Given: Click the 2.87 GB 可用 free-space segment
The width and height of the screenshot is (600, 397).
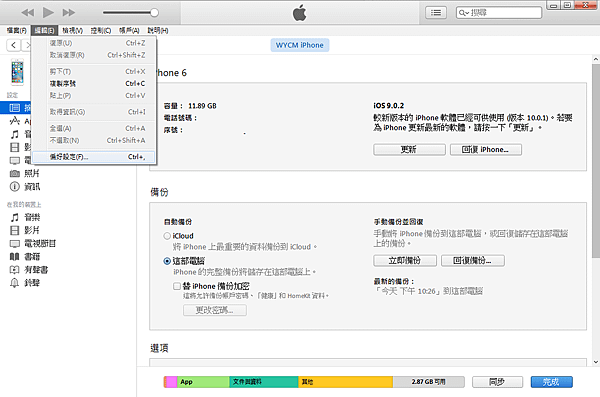Looking at the screenshot, I should [x=429, y=382].
